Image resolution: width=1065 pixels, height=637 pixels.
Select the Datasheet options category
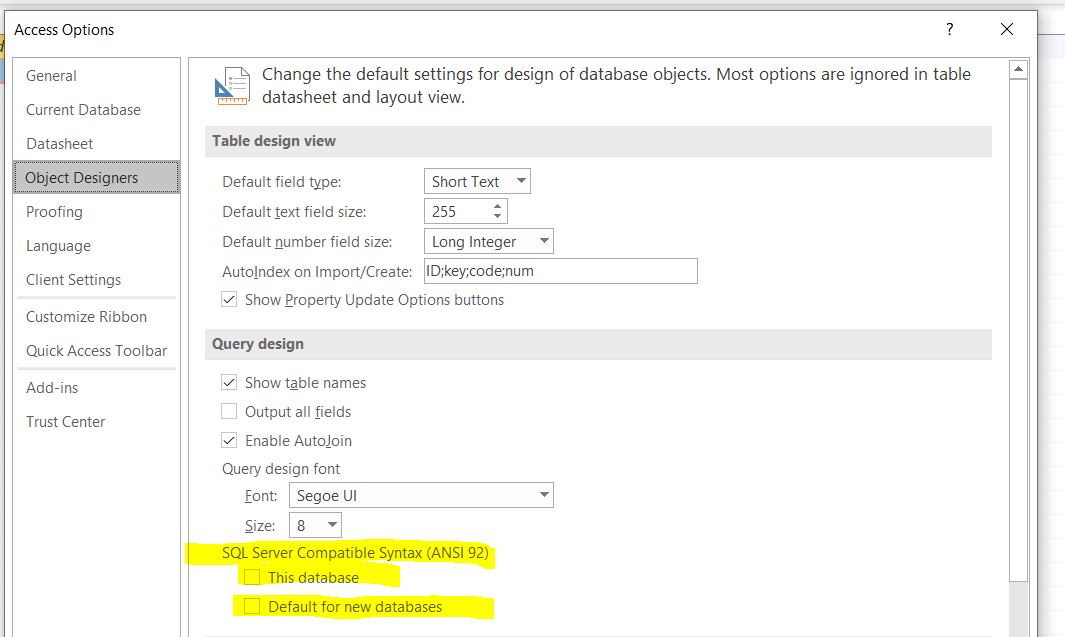pyautogui.click(x=60, y=144)
